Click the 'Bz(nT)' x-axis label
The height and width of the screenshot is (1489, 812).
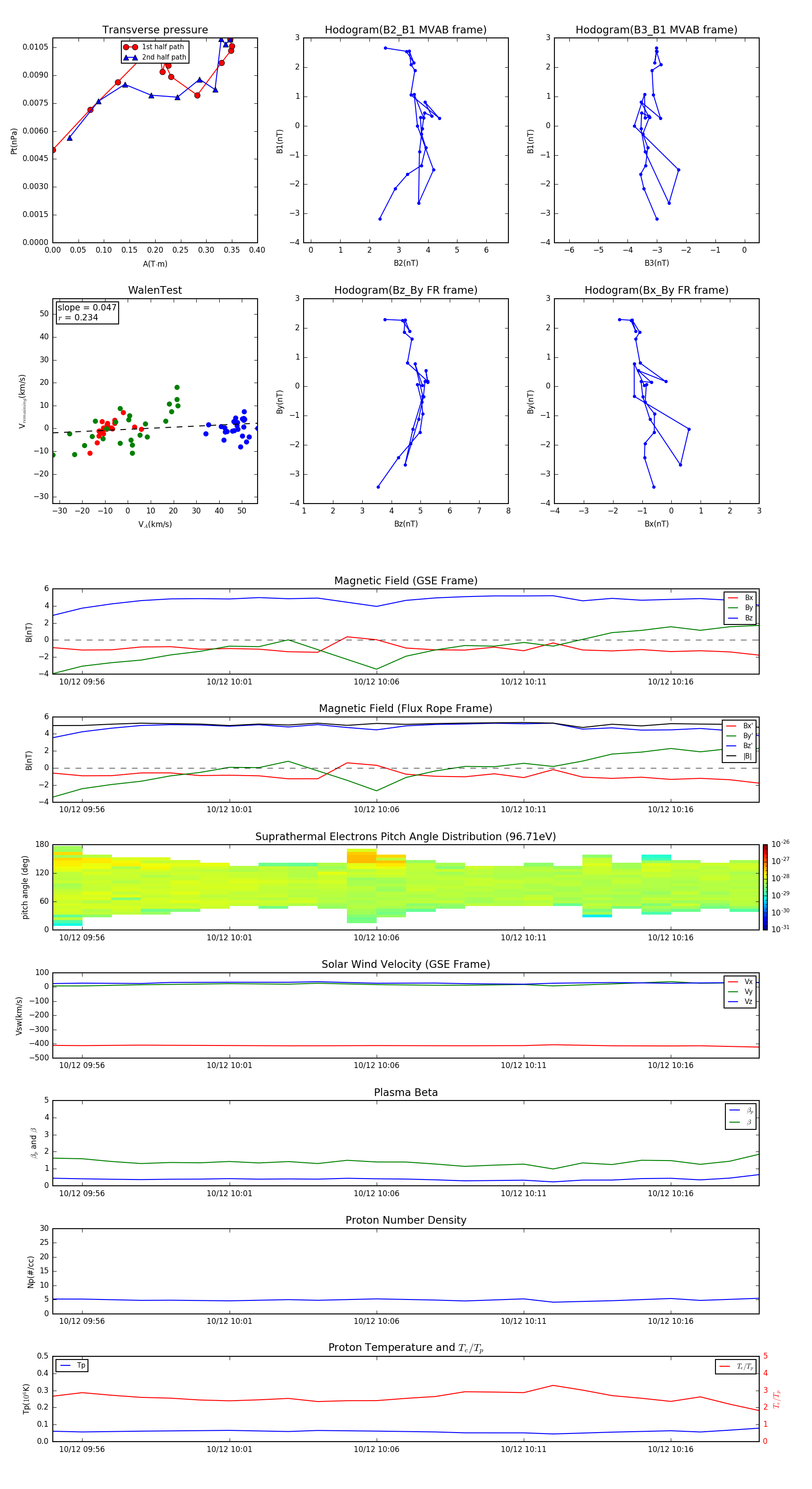(406, 524)
